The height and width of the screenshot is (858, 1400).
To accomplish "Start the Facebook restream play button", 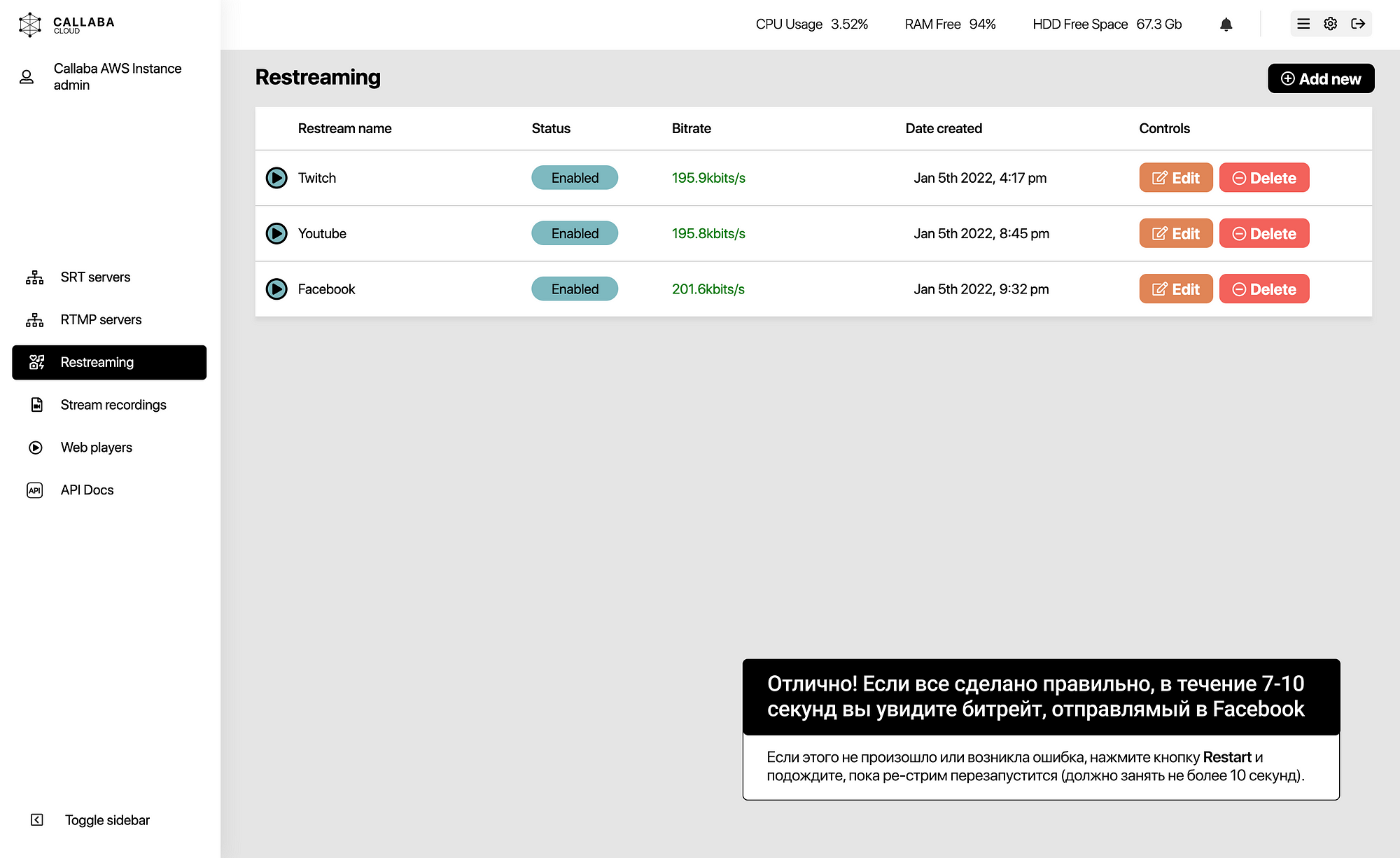I will coord(276,289).
